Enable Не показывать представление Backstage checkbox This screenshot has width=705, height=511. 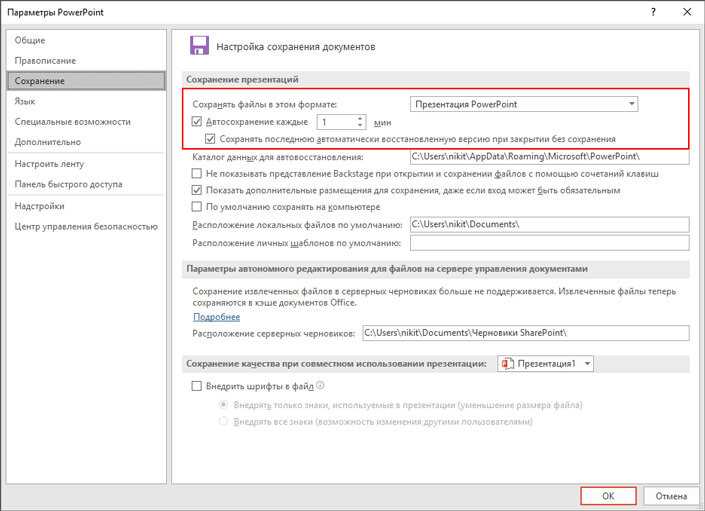[x=196, y=173]
